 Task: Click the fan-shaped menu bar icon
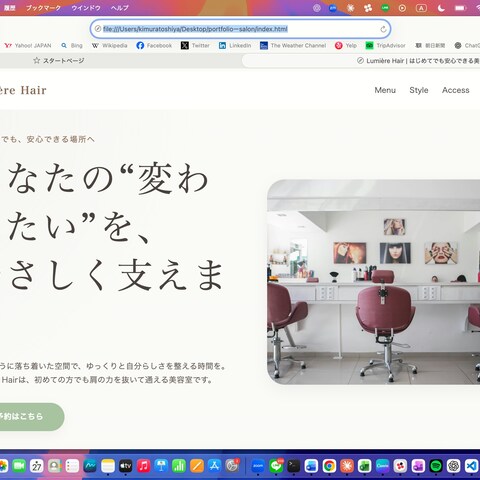368,8
